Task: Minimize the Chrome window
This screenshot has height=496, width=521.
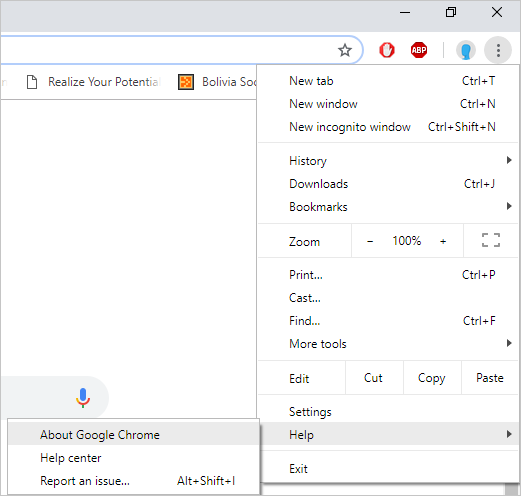Action: 405,13
